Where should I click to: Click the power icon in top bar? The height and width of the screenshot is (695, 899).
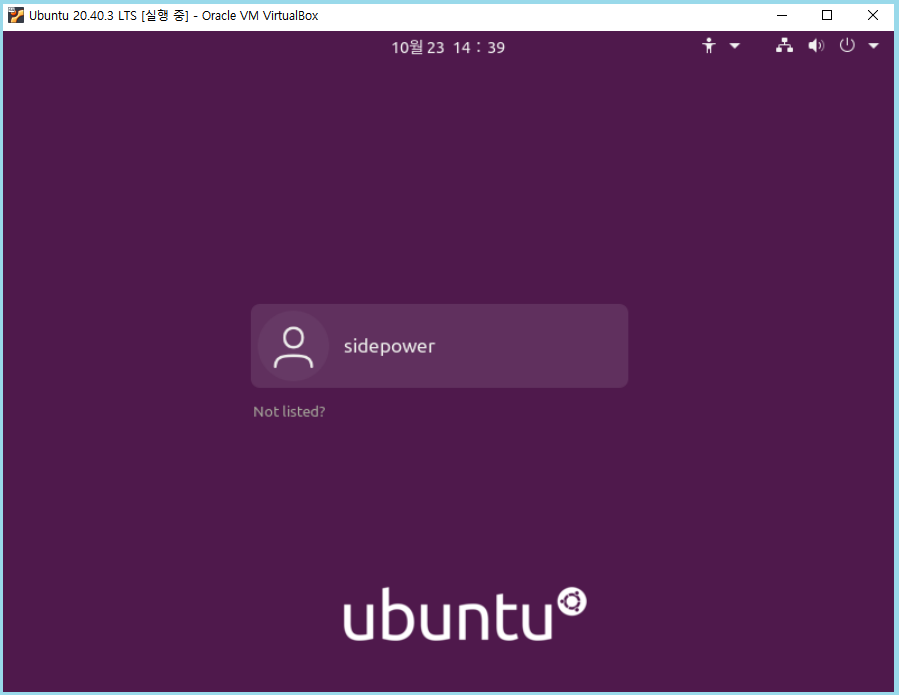[847, 45]
